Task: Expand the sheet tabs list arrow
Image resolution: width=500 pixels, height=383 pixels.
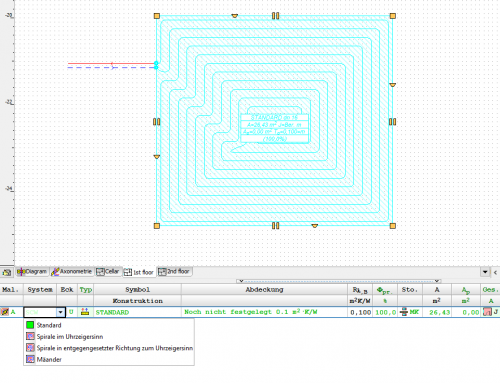Action: pos(485,272)
